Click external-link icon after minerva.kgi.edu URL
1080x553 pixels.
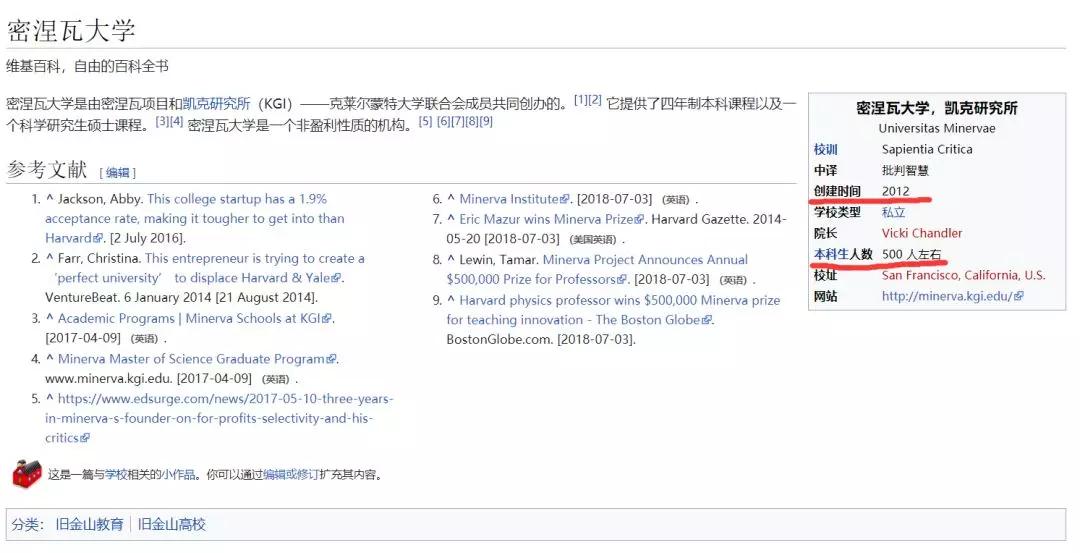1019,297
